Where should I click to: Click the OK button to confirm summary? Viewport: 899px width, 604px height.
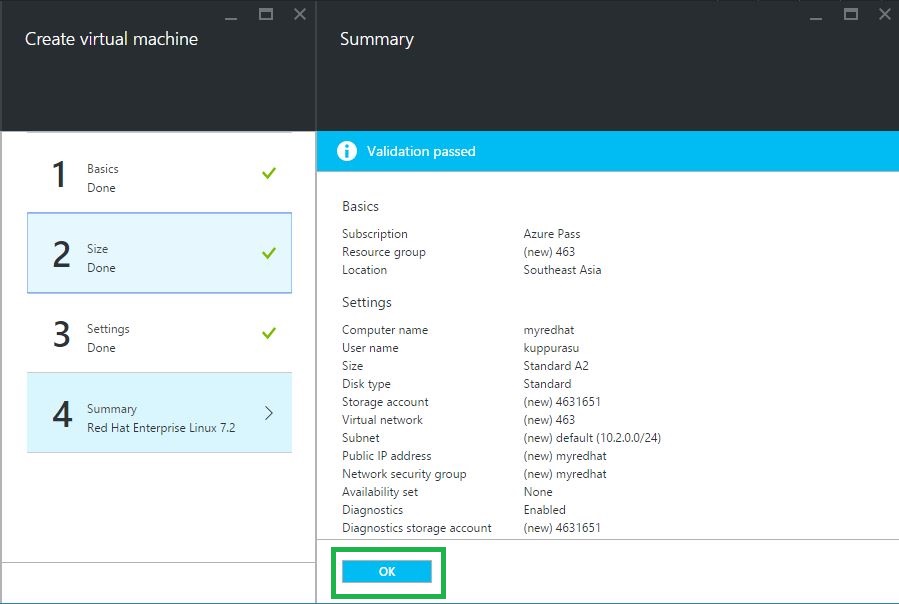(387, 572)
